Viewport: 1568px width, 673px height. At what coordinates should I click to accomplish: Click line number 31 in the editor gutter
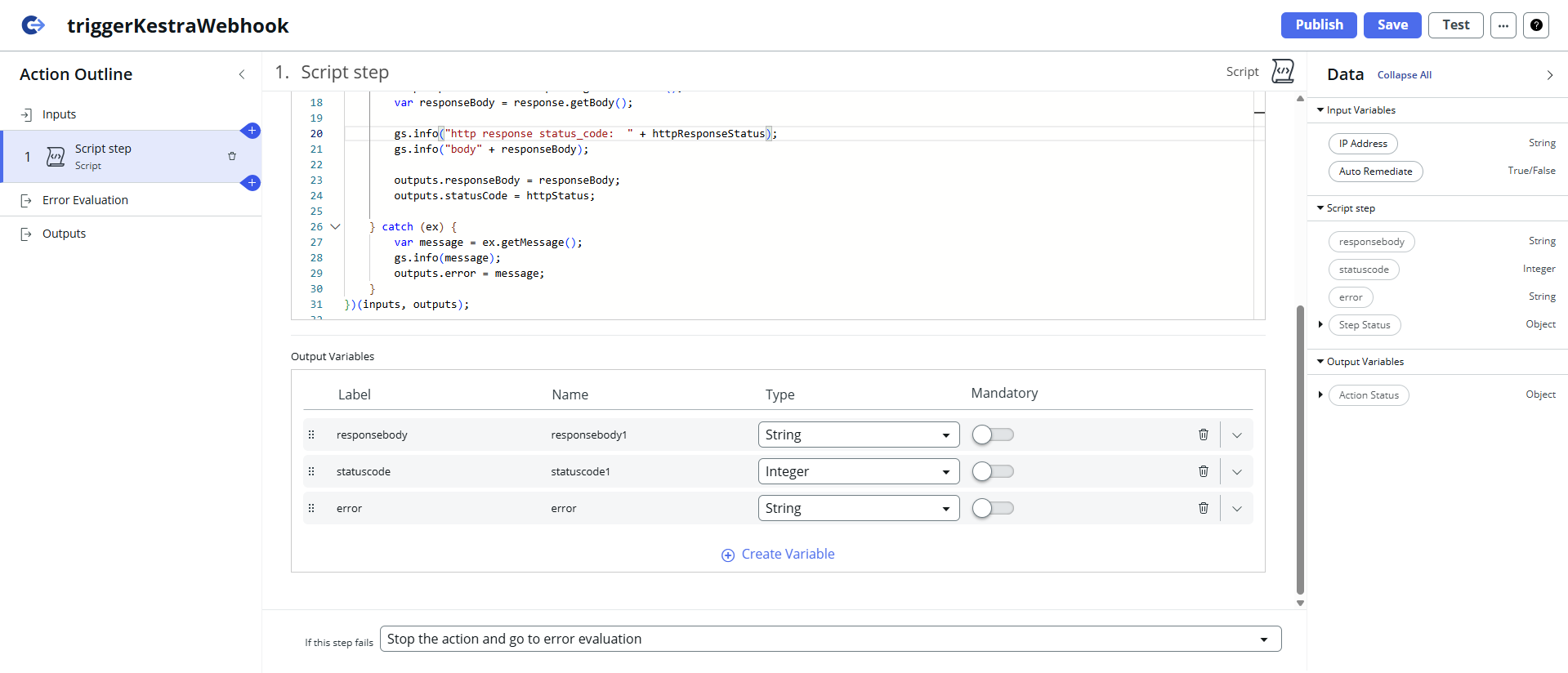click(x=316, y=305)
